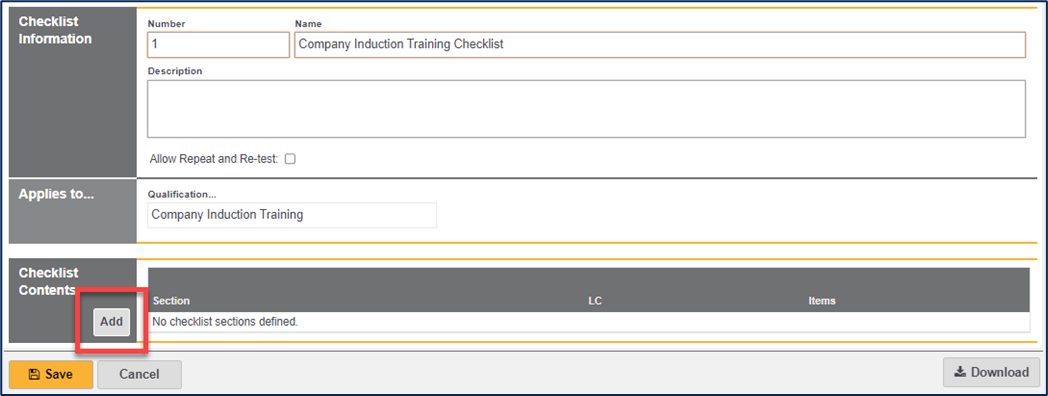Screen dimensions: 1048x396
Task: Click the floppy disk icon on Save
Action: click(x=34, y=375)
